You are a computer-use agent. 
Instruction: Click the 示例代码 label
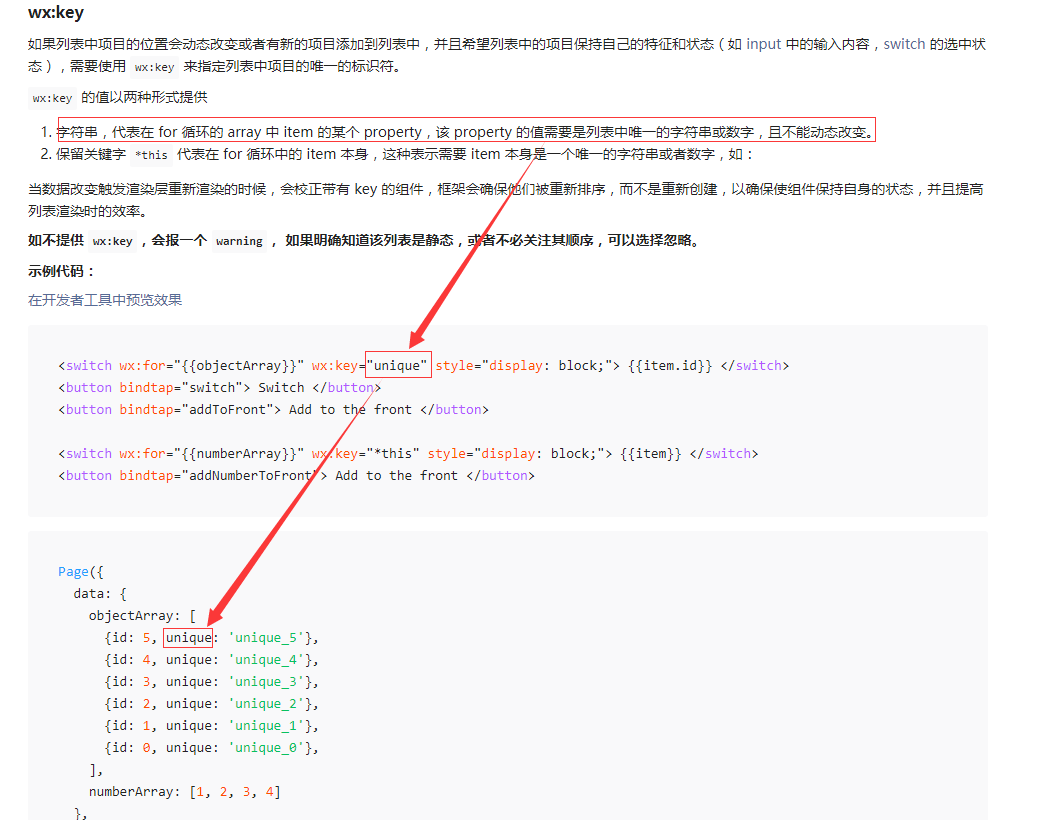[61, 271]
